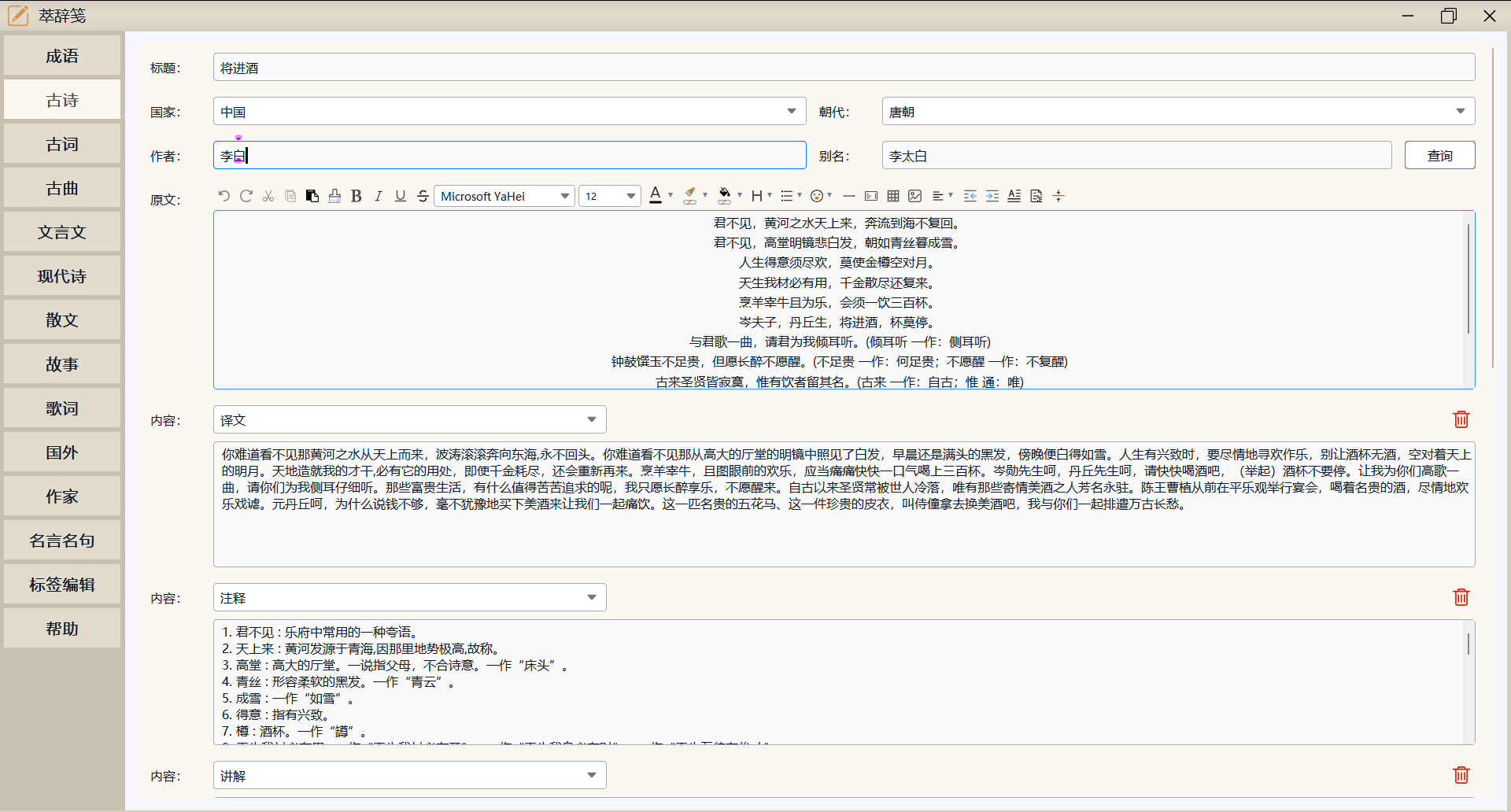1511x812 pixels.
Task: Switch to the 古曲 section
Action: click(62, 188)
